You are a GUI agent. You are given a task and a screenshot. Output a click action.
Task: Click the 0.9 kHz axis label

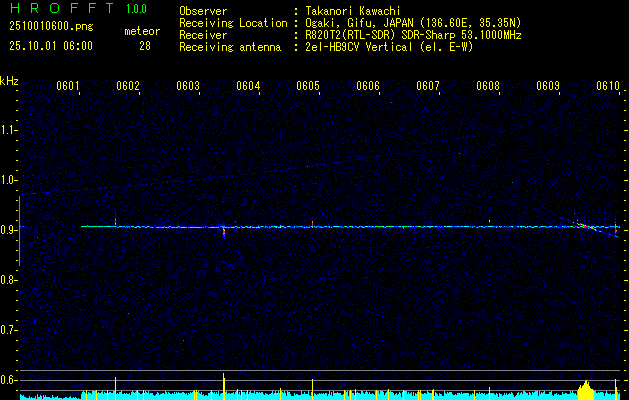click(8, 230)
